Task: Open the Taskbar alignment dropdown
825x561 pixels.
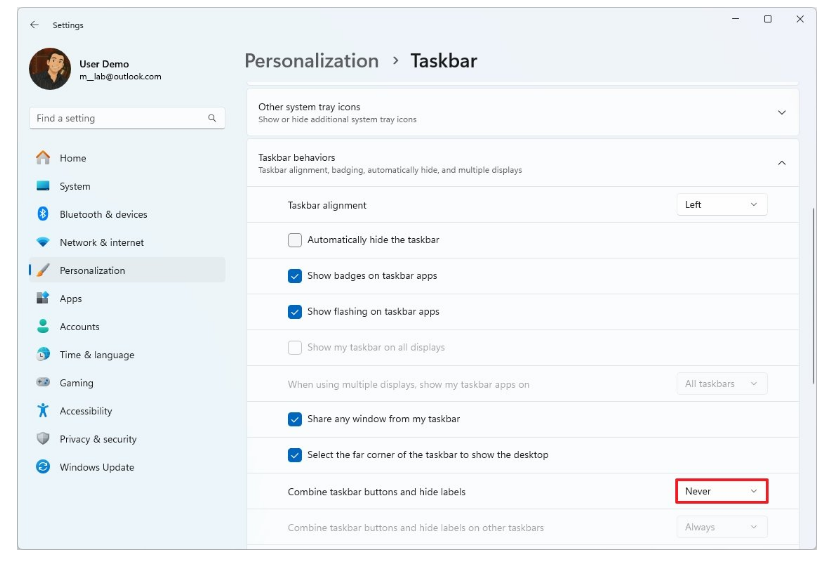Action: click(x=722, y=205)
